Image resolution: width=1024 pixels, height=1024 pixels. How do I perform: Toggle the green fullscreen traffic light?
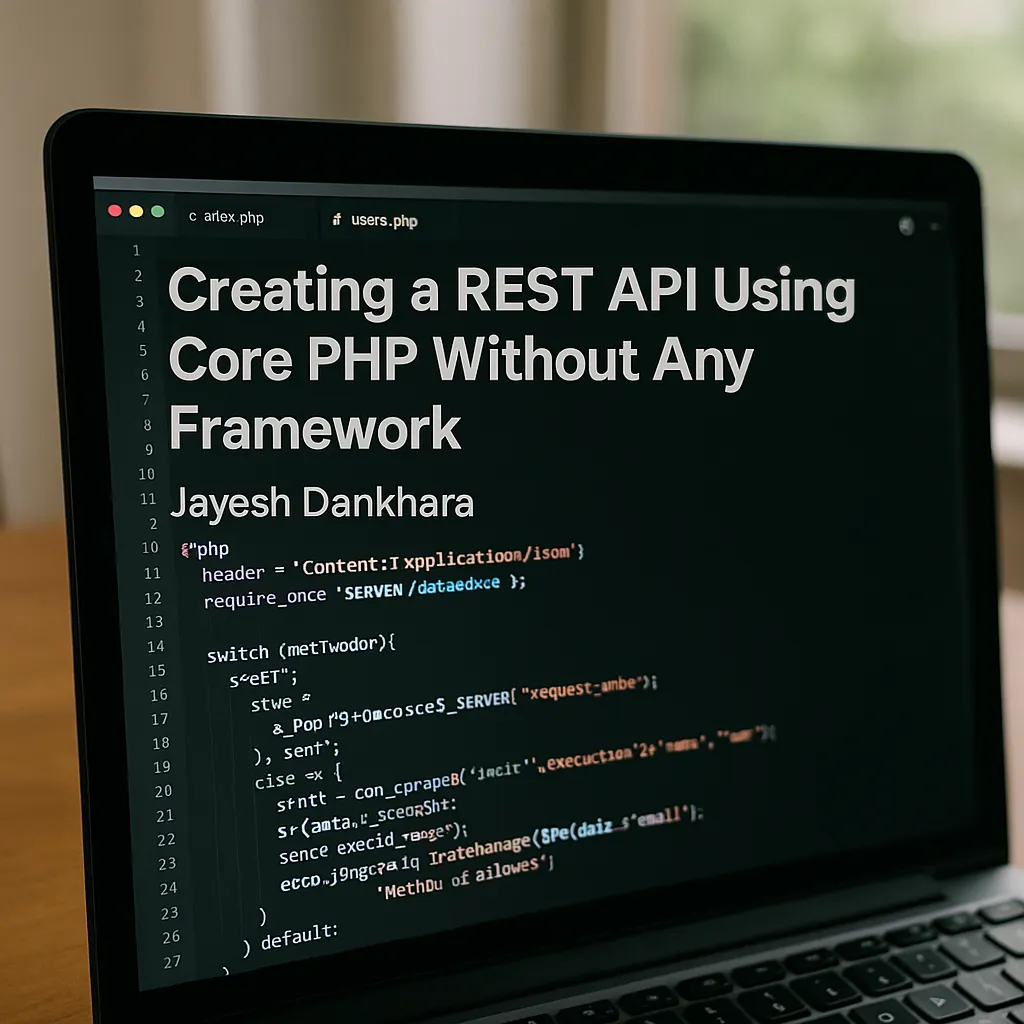tap(156, 211)
